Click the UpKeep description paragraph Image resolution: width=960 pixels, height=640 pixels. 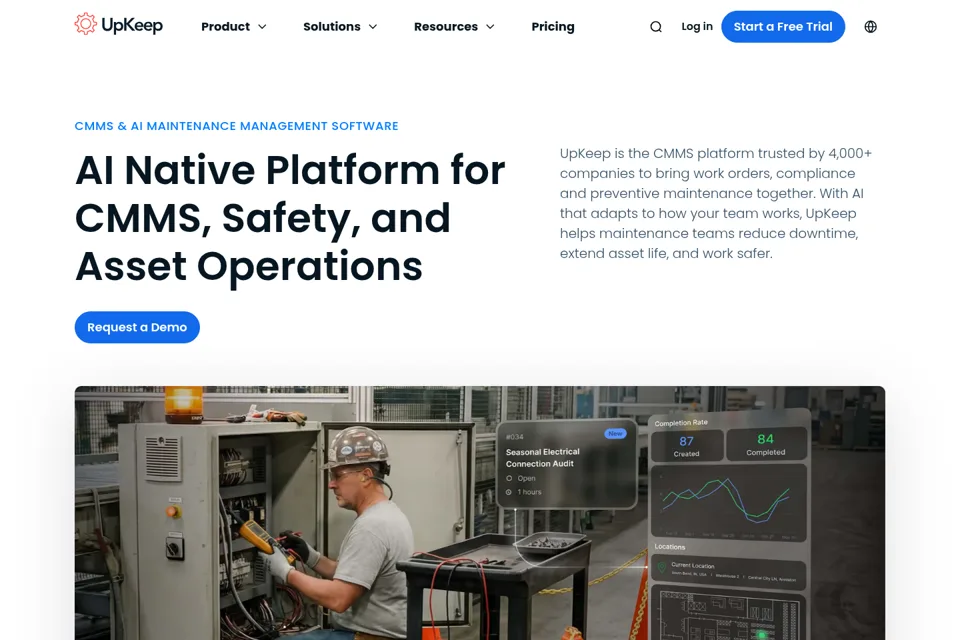[716, 203]
